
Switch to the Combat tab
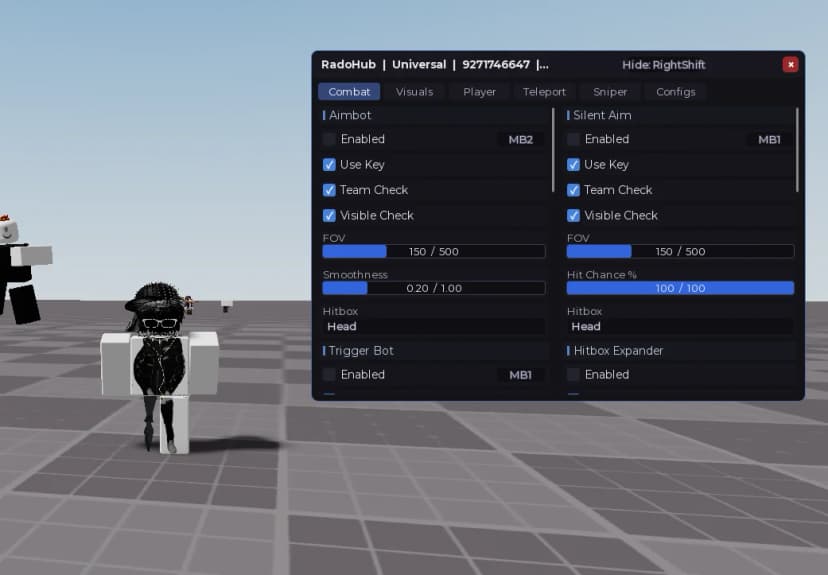[x=349, y=92]
